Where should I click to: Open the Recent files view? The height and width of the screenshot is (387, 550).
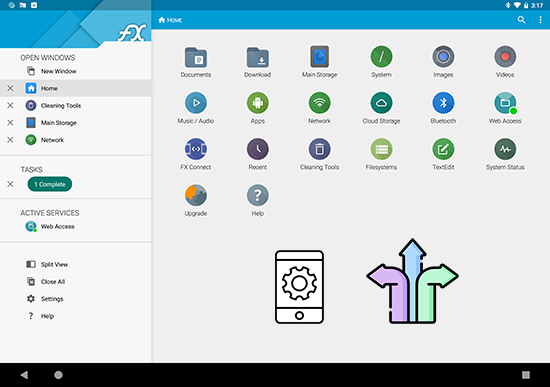257,154
